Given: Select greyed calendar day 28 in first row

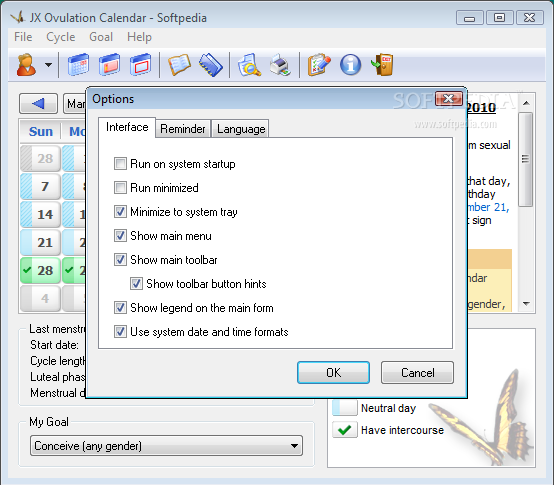Looking at the screenshot, I should (x=40, y=158).
